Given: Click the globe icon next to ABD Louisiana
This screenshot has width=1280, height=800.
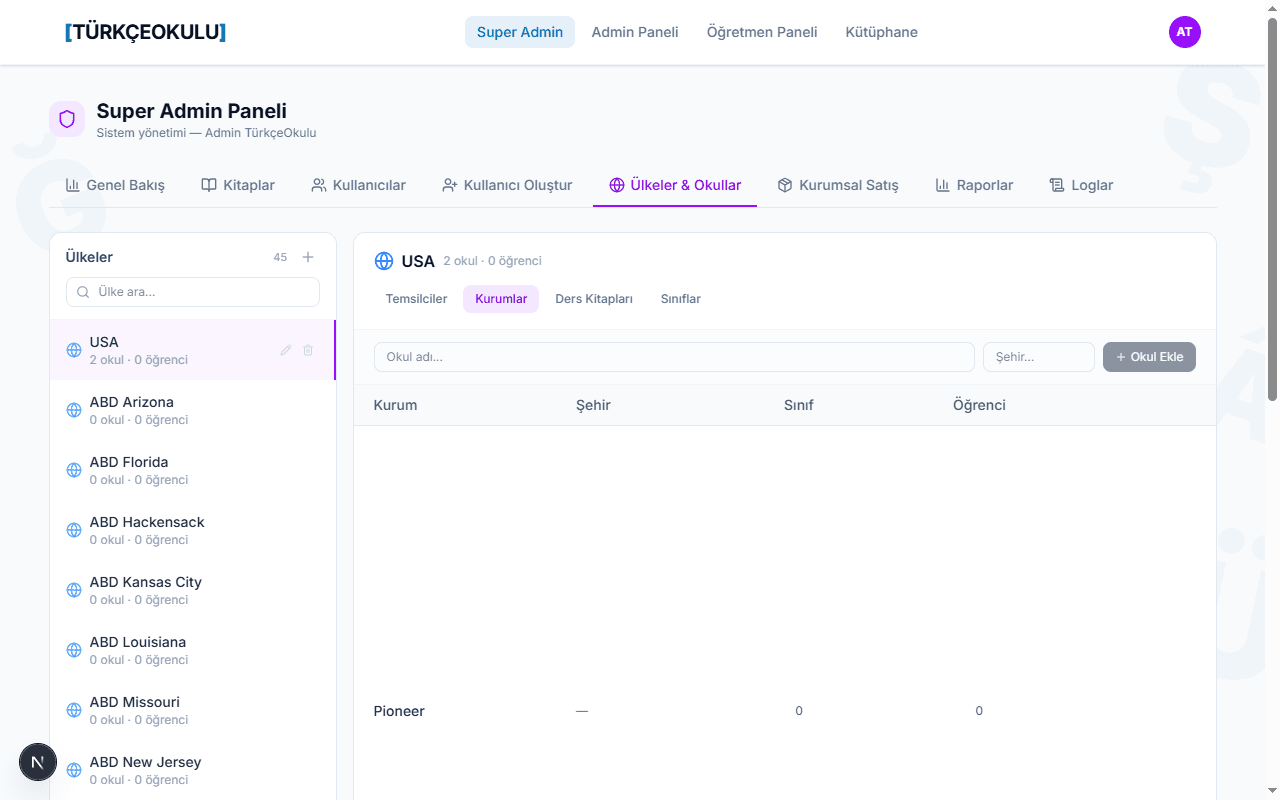Looking at the screenshot, I should pyautogui.click(x=74, y=650).
